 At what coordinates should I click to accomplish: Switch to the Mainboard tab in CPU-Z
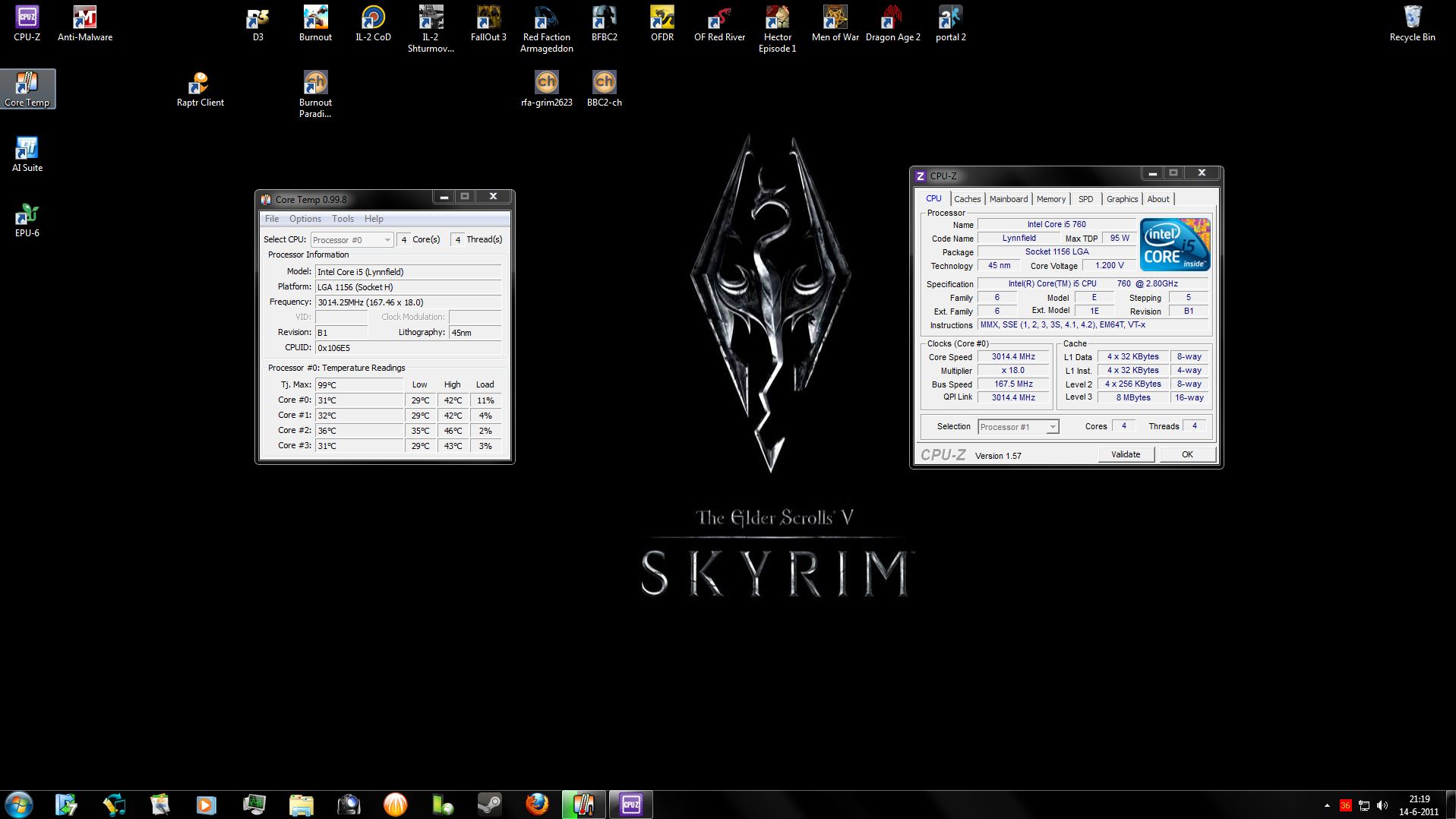[x=1009, y=199]
